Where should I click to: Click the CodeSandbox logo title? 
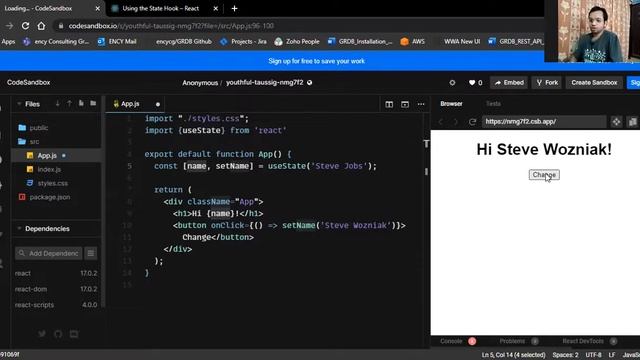29,82
